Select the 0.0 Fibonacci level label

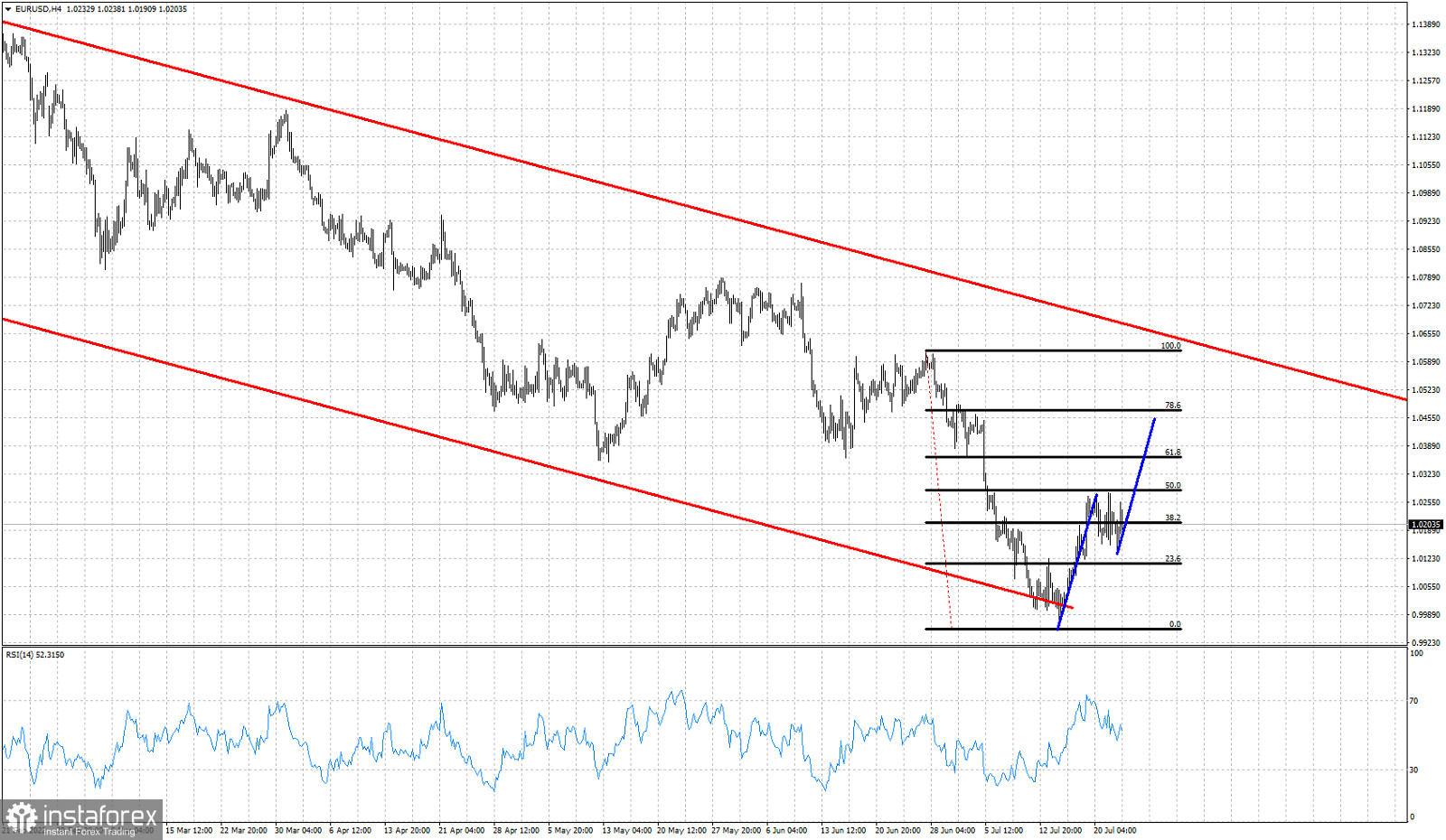point(1175,624)
